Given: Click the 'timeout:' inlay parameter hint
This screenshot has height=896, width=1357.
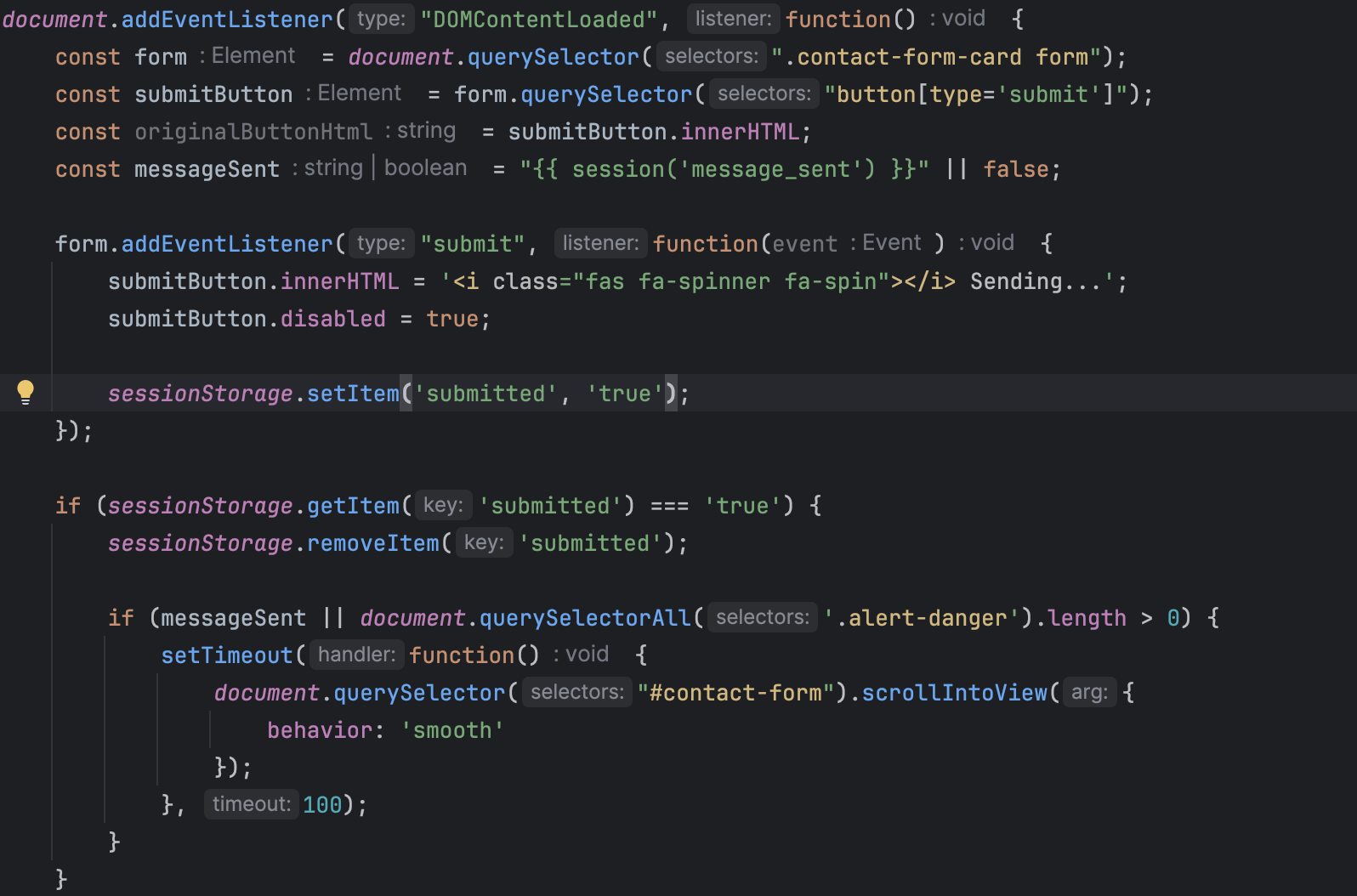Looking at the screenshot, I should 252,804.
